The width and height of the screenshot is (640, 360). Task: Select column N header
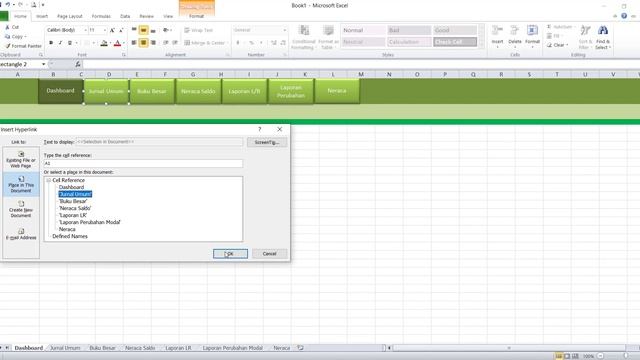(x=389, y=74)
